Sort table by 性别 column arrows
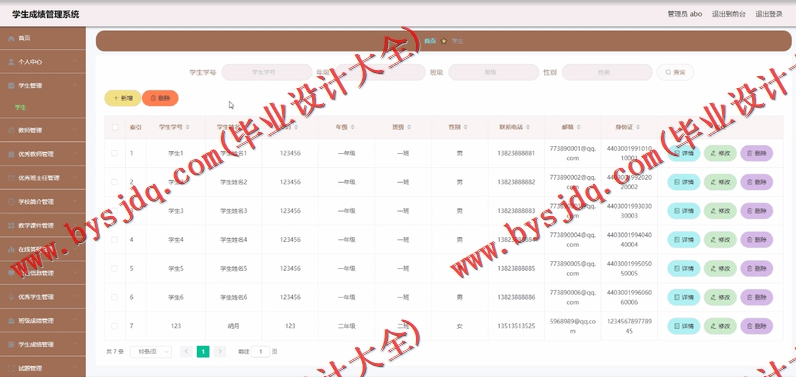The height and width of the screenshot is (377, 796). point(465,127)
